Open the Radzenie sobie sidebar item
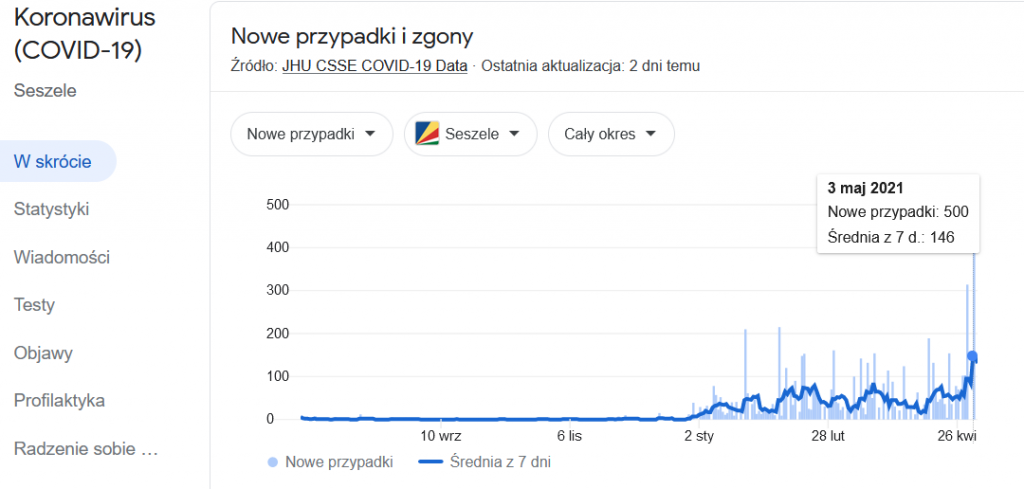The height and width of the screenshot is (489, 1024). tap(86, 449)
